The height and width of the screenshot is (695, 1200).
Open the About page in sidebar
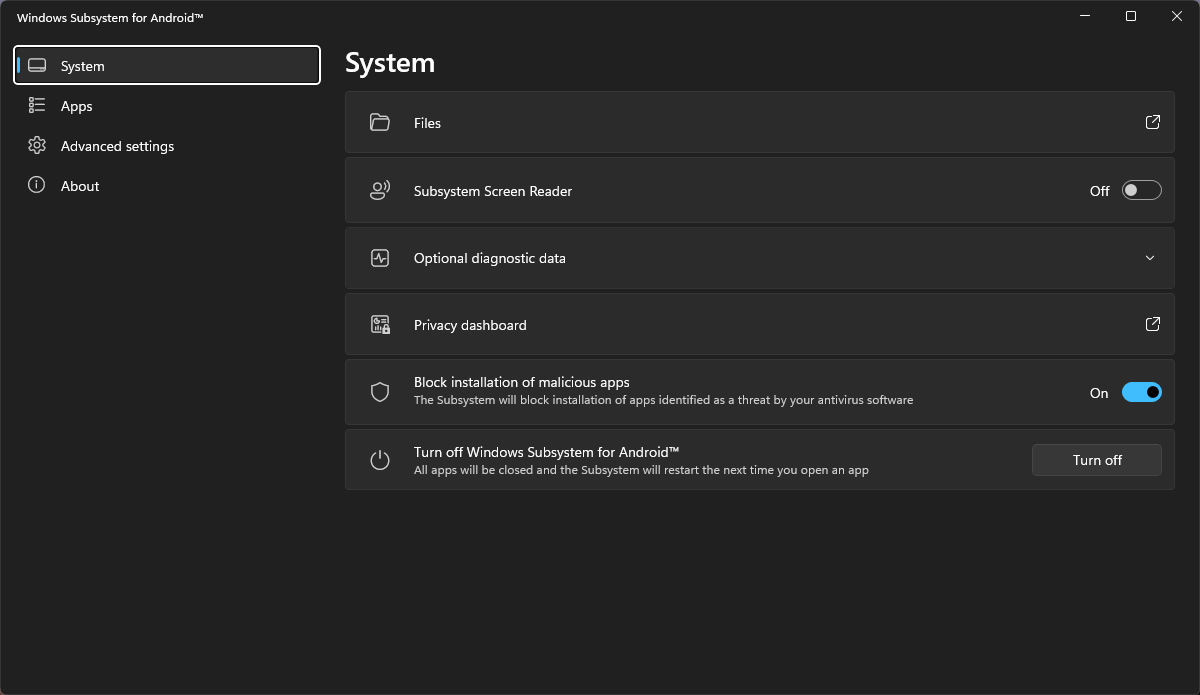[79, 186]
